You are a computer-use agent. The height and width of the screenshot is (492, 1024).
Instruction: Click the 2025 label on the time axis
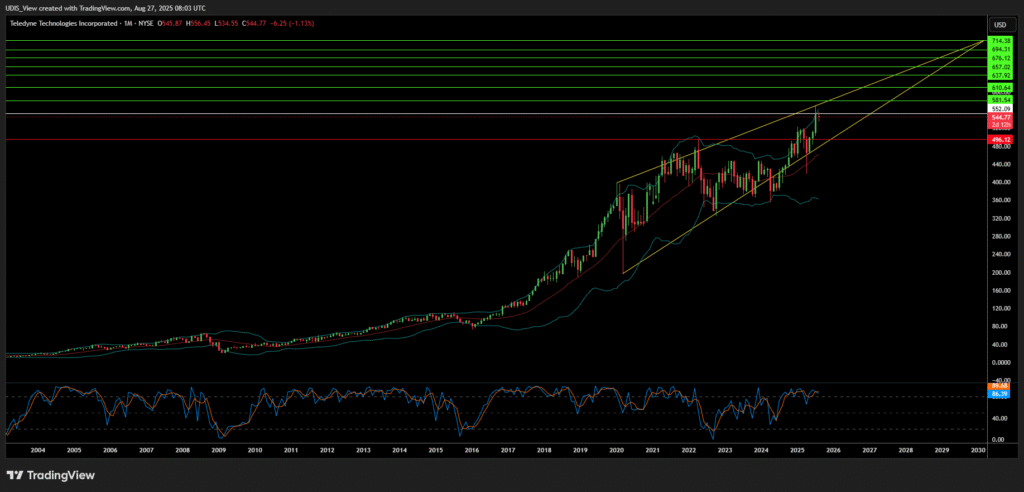coord(797,451)
